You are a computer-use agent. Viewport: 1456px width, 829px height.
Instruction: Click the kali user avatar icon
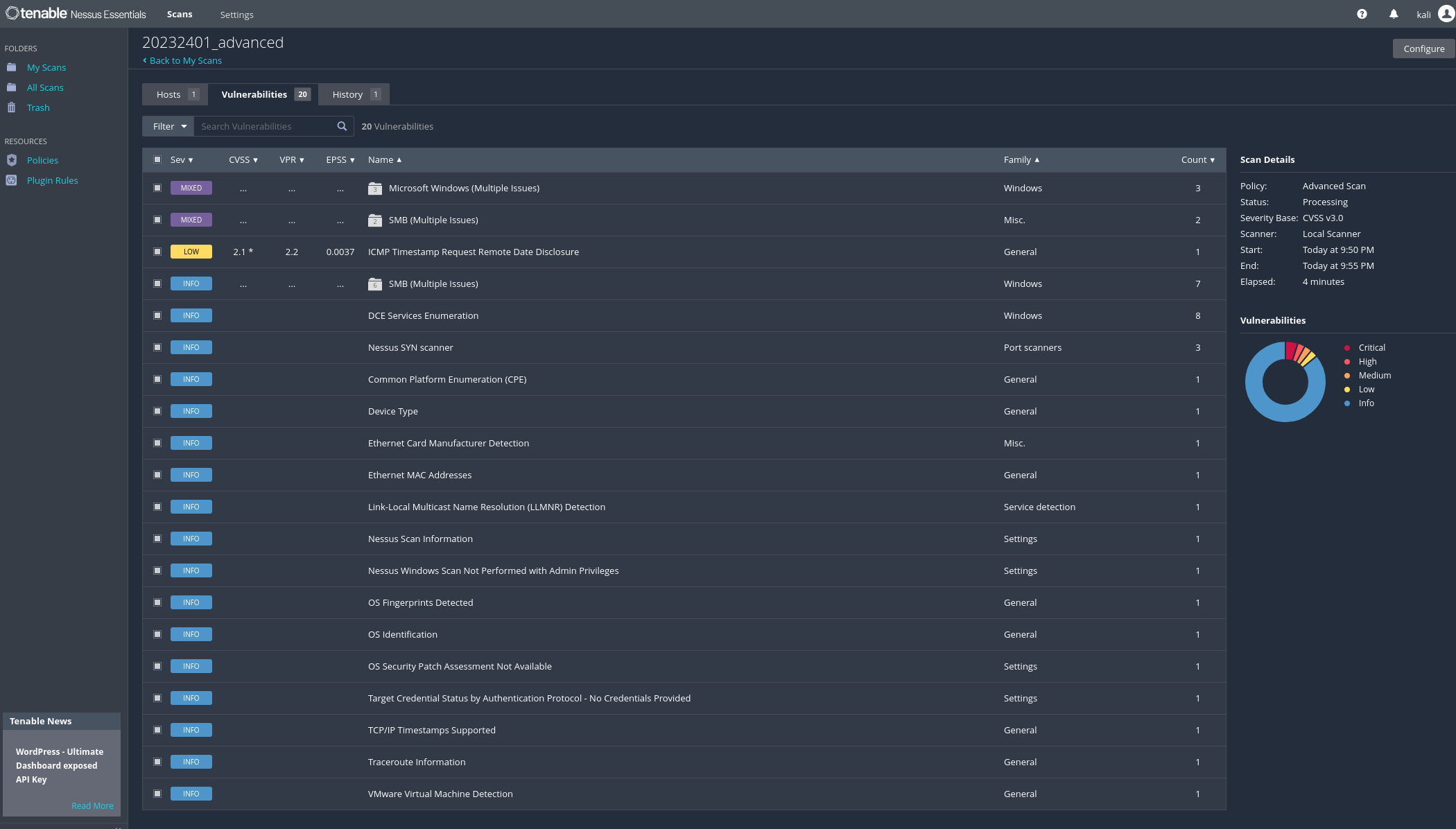(x=1446, y=14)
